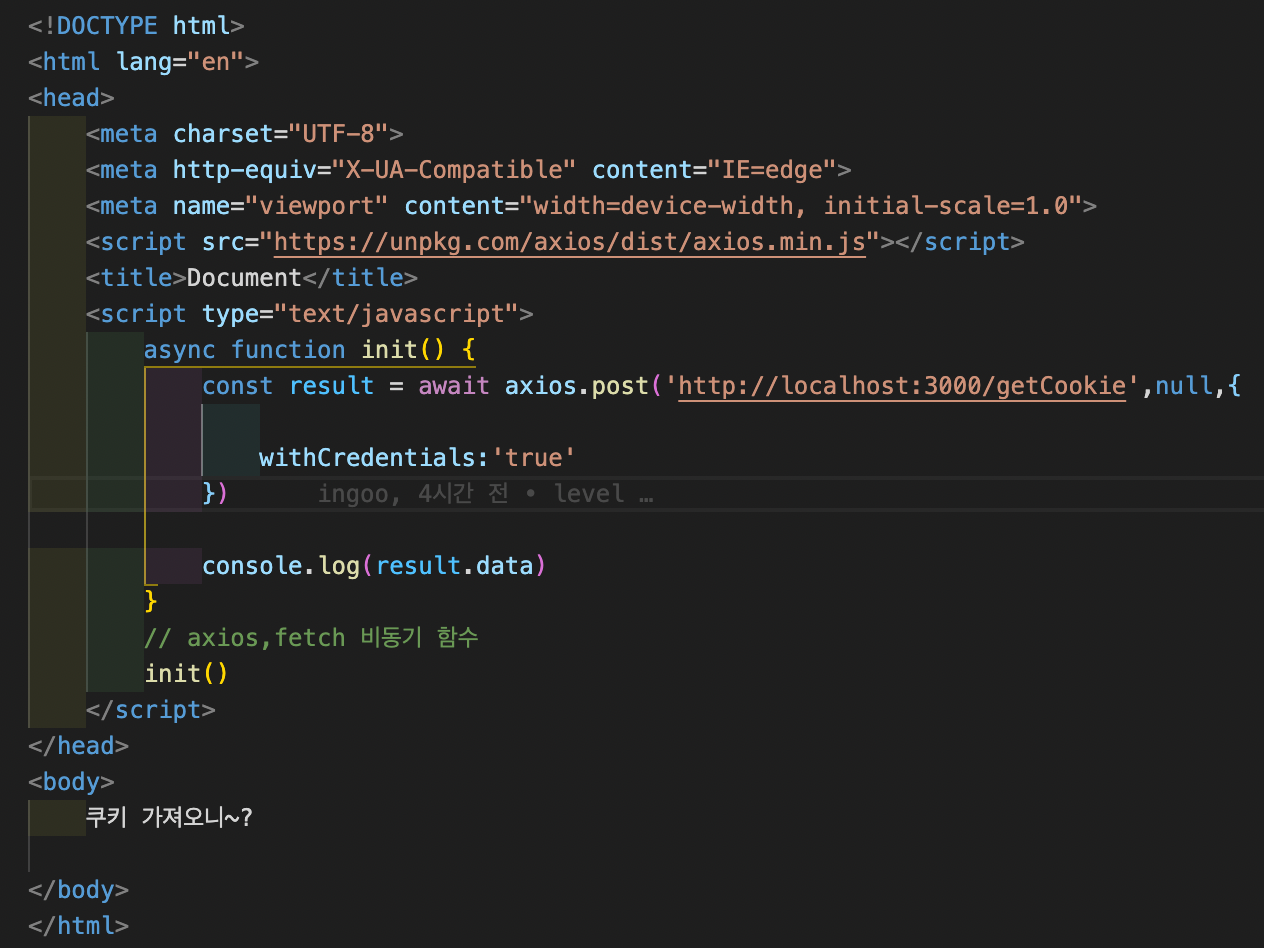
Task: Click the init() function call at the bottom
Action: pos(185,673)
